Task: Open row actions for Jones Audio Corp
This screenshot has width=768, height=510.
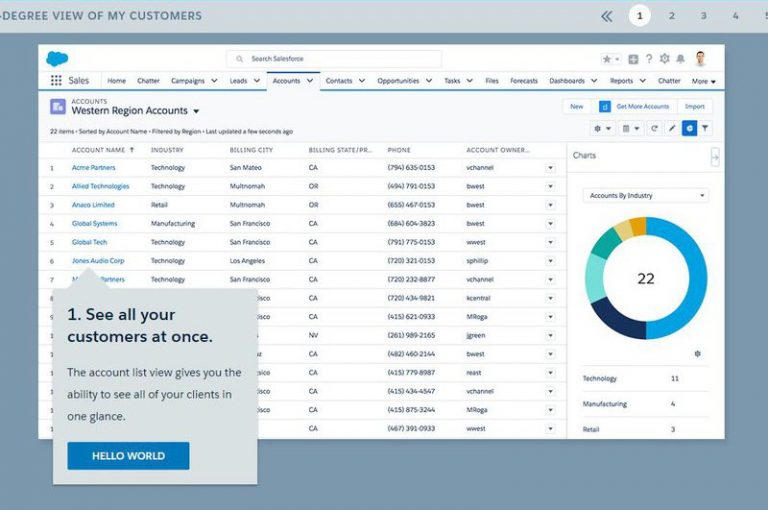Action: pyautogui.click(x=551, y=261)
